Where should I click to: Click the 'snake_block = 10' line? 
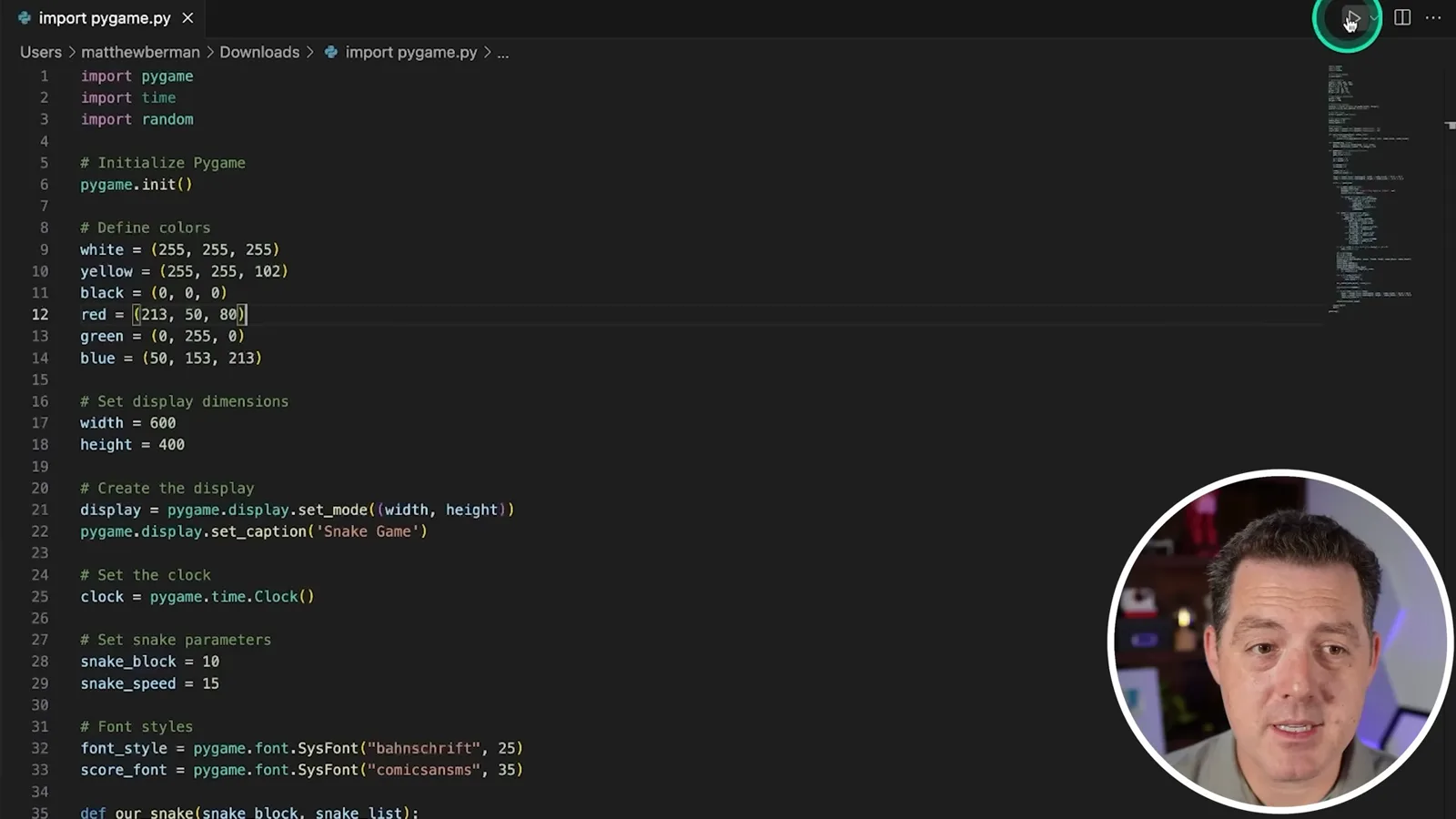(150, 662)
